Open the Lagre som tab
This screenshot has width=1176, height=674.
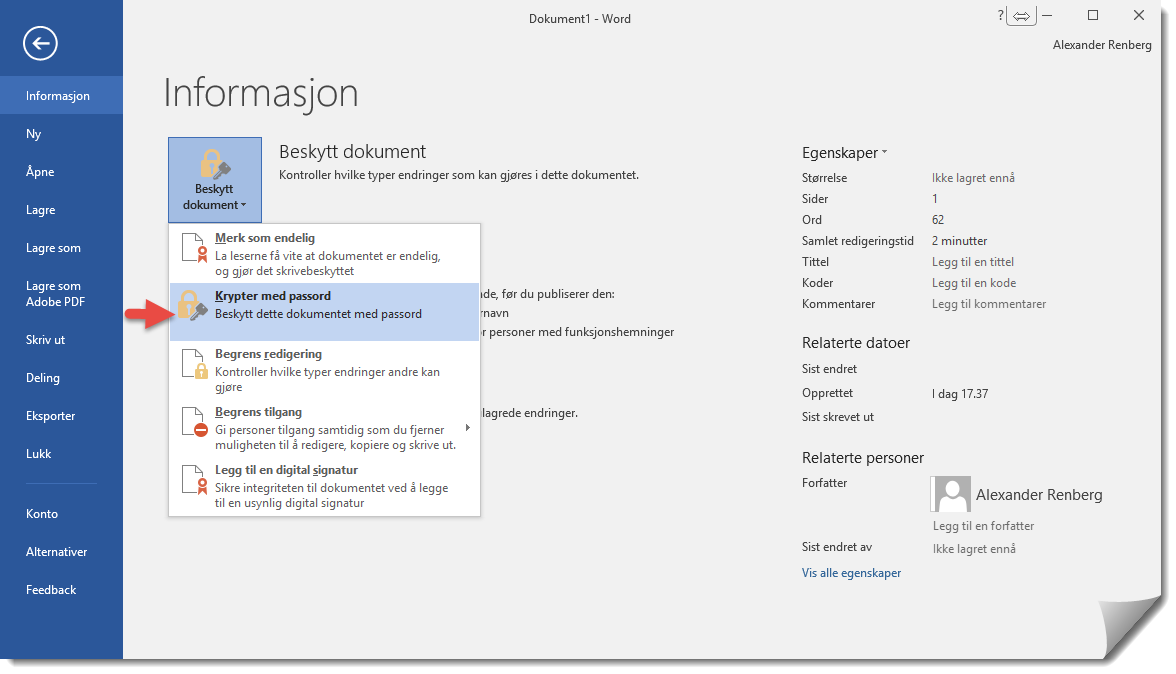click(53, 248)
